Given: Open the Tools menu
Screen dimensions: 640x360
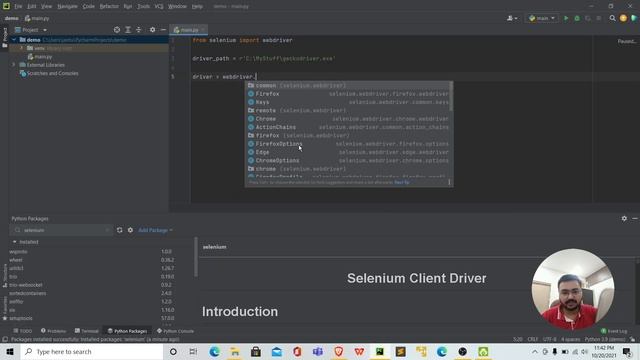Looking at the screenshot, I should [x=143, y=7].
